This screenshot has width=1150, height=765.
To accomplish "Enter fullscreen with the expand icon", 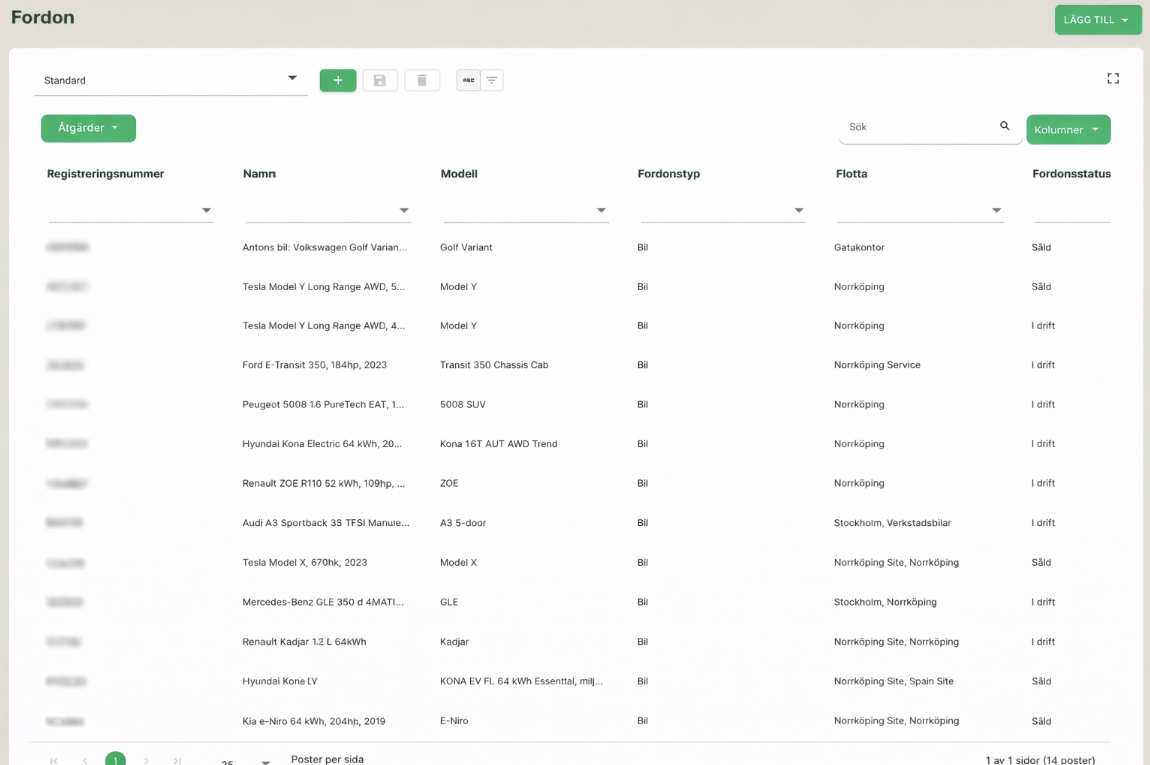I will tap(1112, 79).
